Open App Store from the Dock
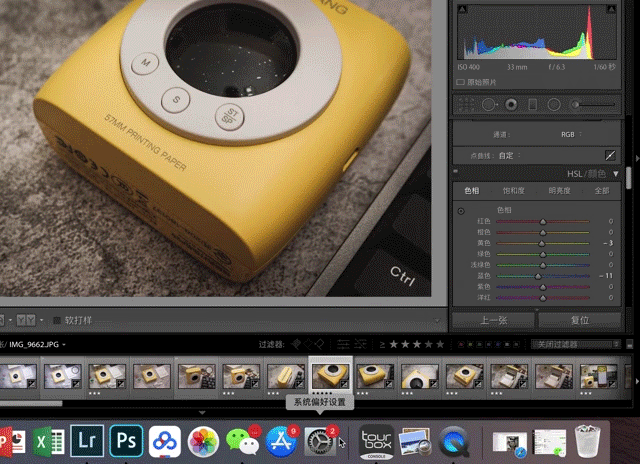The image size is (640, 464). 281,441
